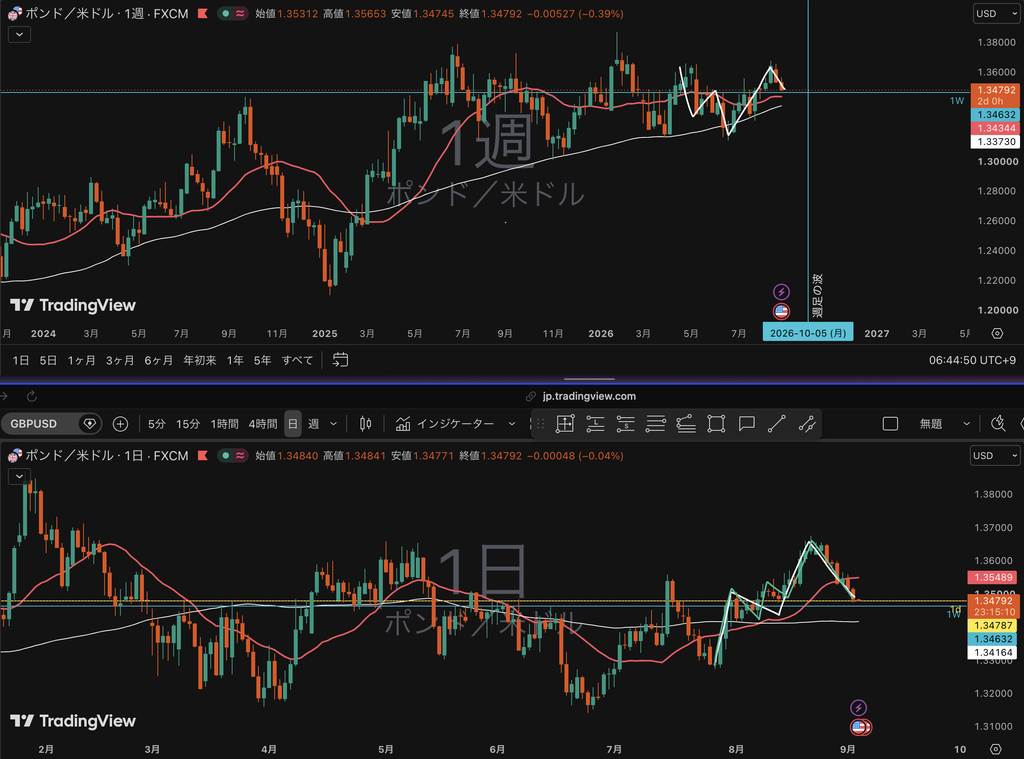Click the add symbol plus icon

tap(120, 424)
